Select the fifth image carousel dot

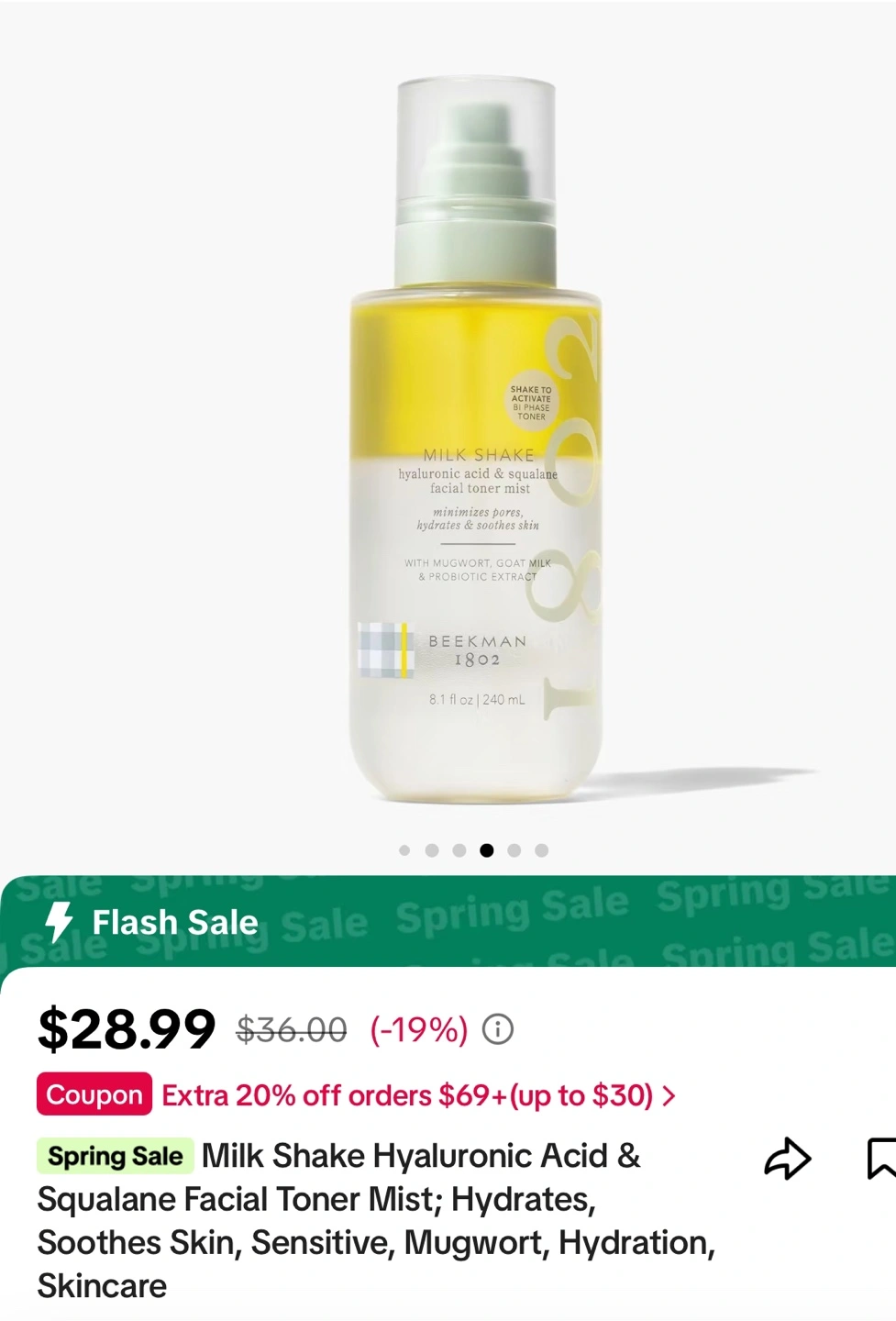(x=514, y=850)
